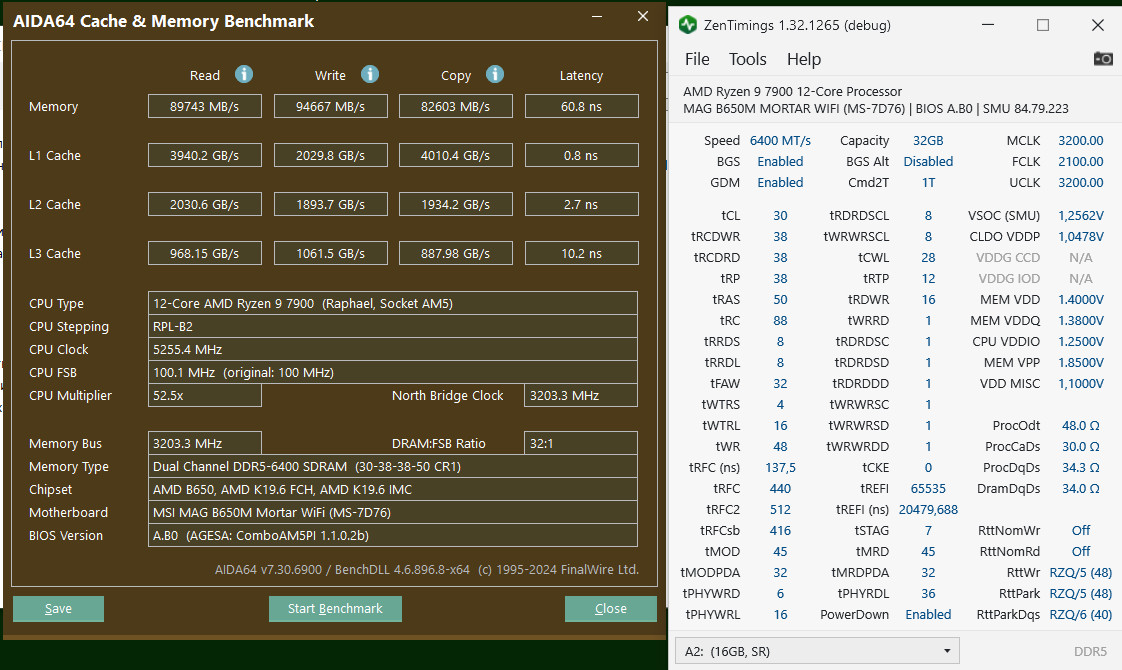Click MEM VDD value 1.4000V

click(1080, 299)
